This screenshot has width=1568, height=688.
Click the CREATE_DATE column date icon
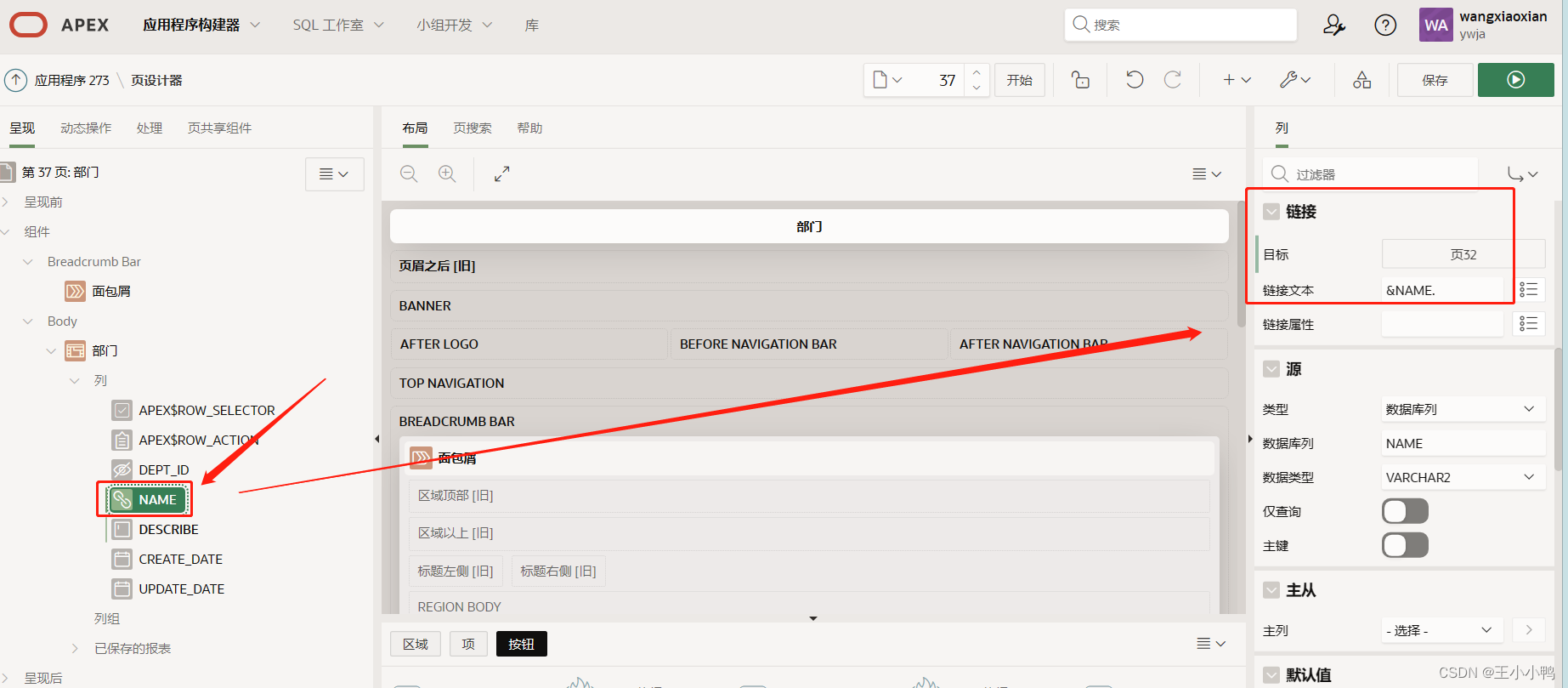tap(122, 559)
